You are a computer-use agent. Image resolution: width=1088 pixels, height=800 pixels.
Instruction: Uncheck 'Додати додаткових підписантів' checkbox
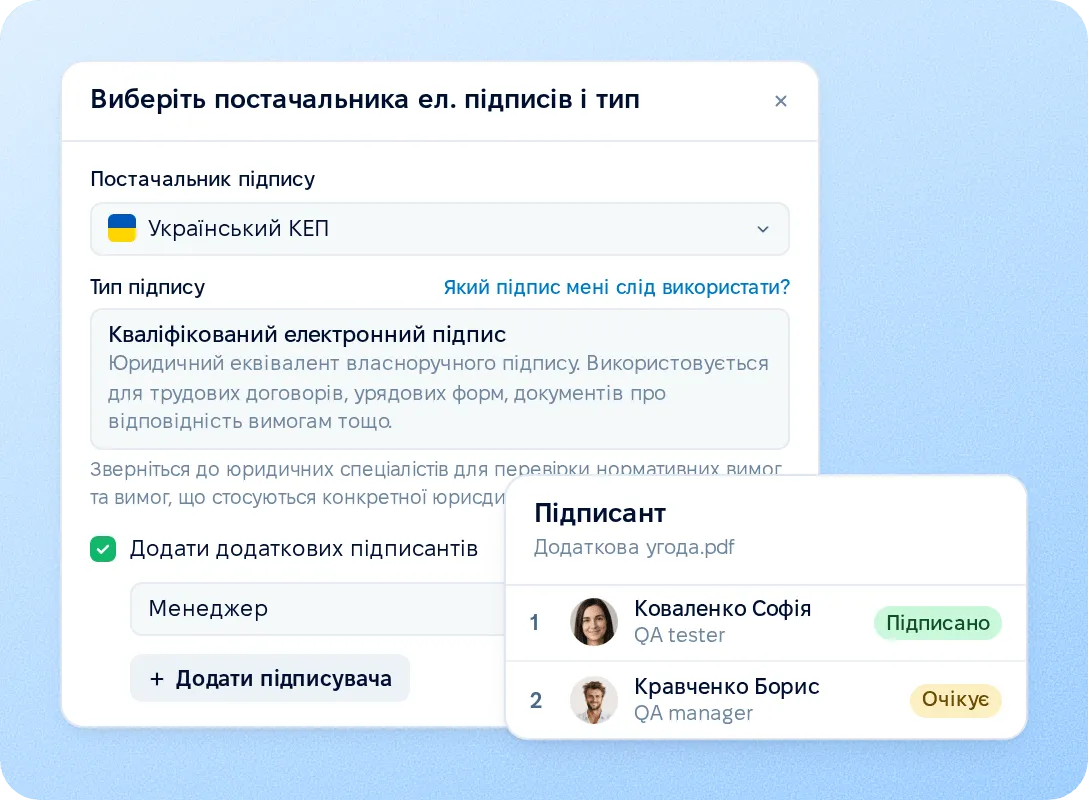[x=103, y=549]
